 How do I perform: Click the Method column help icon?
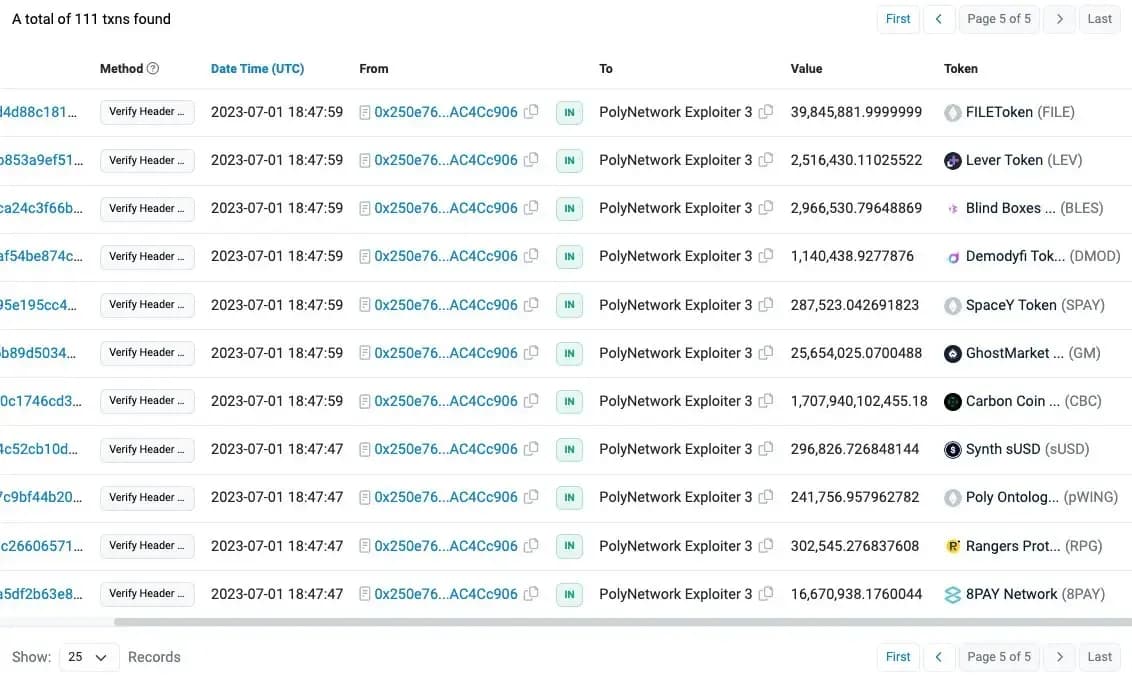tap(153, 69)
